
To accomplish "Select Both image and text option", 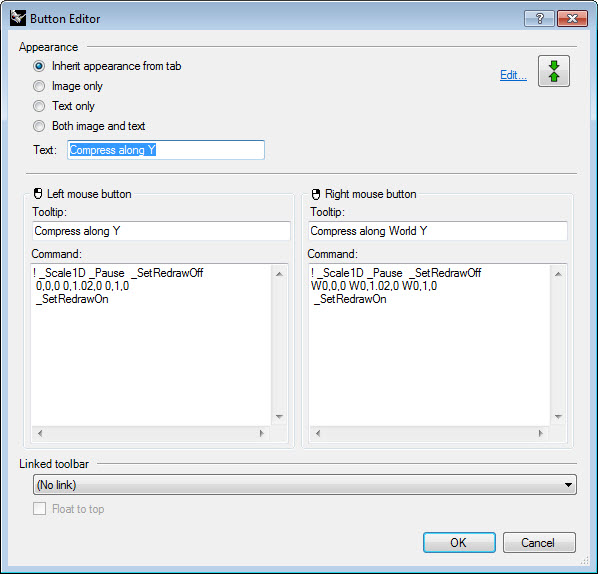I will point(39,126).
